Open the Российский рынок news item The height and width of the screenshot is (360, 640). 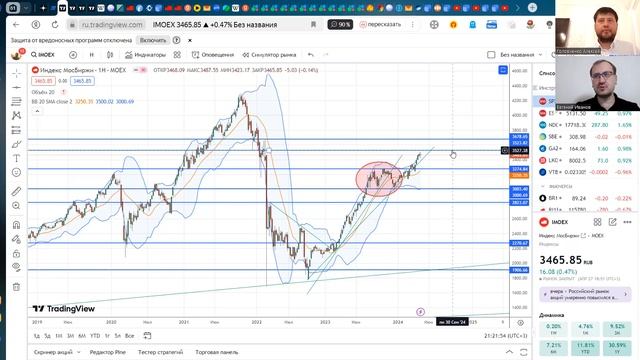(x=586, y=294)
